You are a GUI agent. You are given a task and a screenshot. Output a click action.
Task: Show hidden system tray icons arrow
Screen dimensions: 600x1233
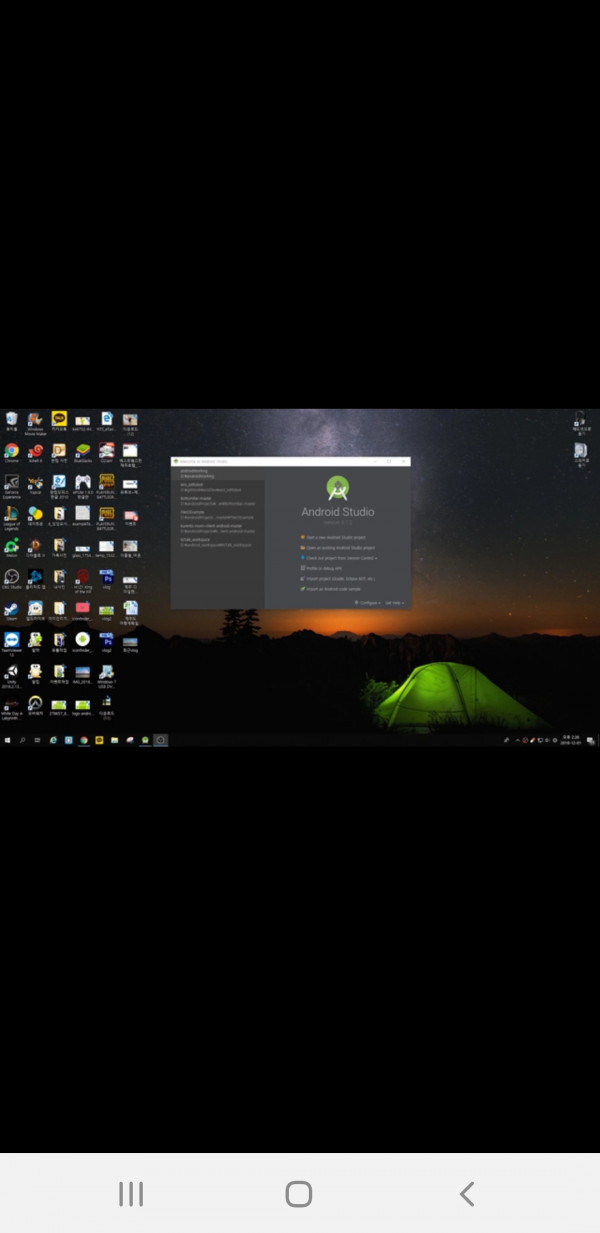[x=517, y=740]
